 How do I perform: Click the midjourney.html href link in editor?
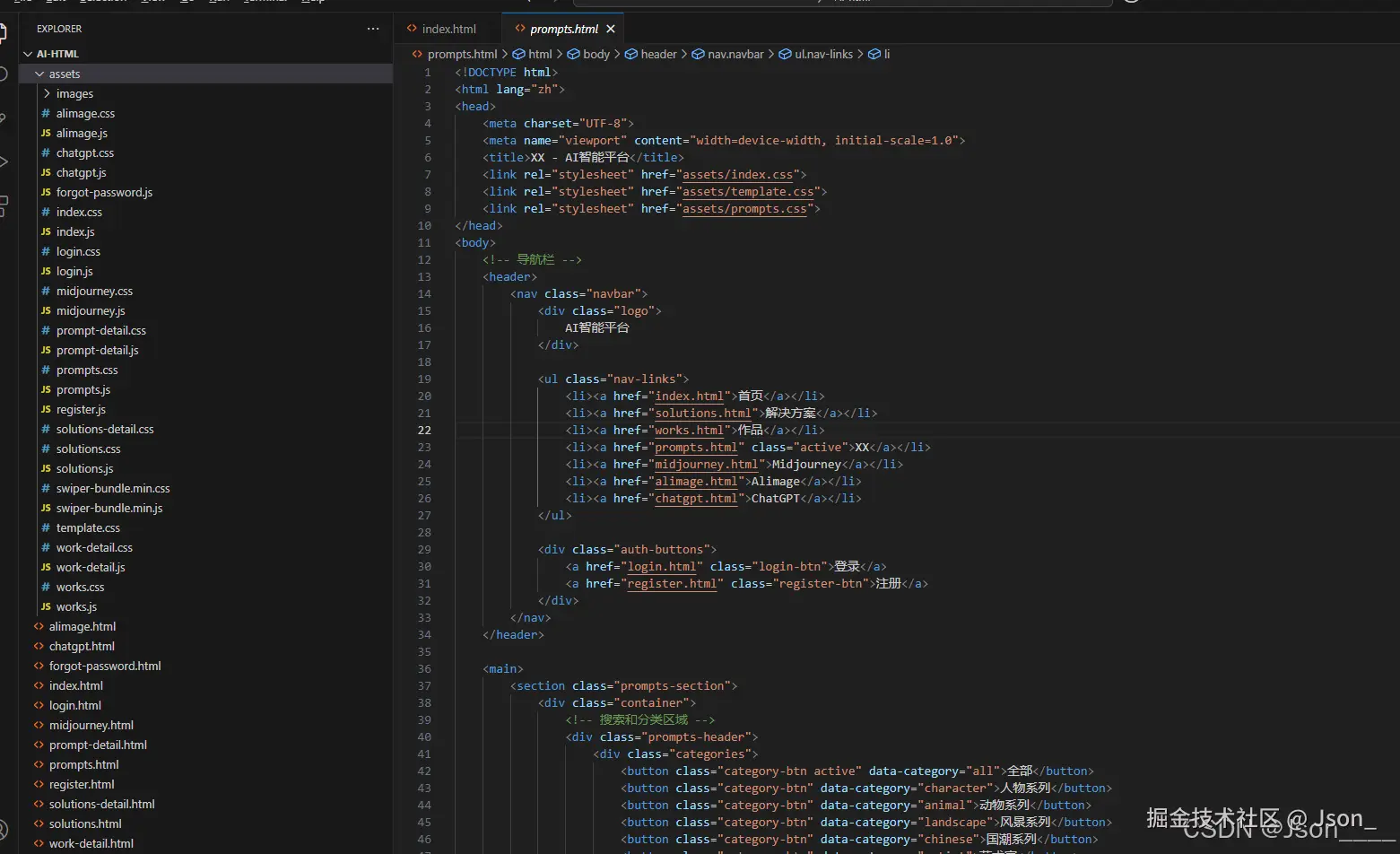(708, 465)
